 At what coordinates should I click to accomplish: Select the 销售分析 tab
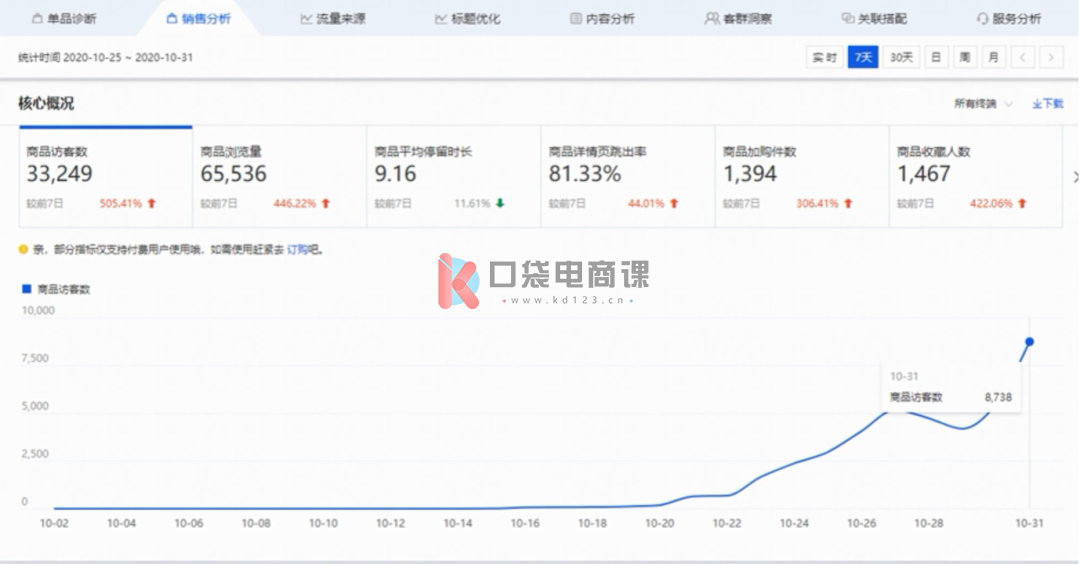[x=199, y=19]
